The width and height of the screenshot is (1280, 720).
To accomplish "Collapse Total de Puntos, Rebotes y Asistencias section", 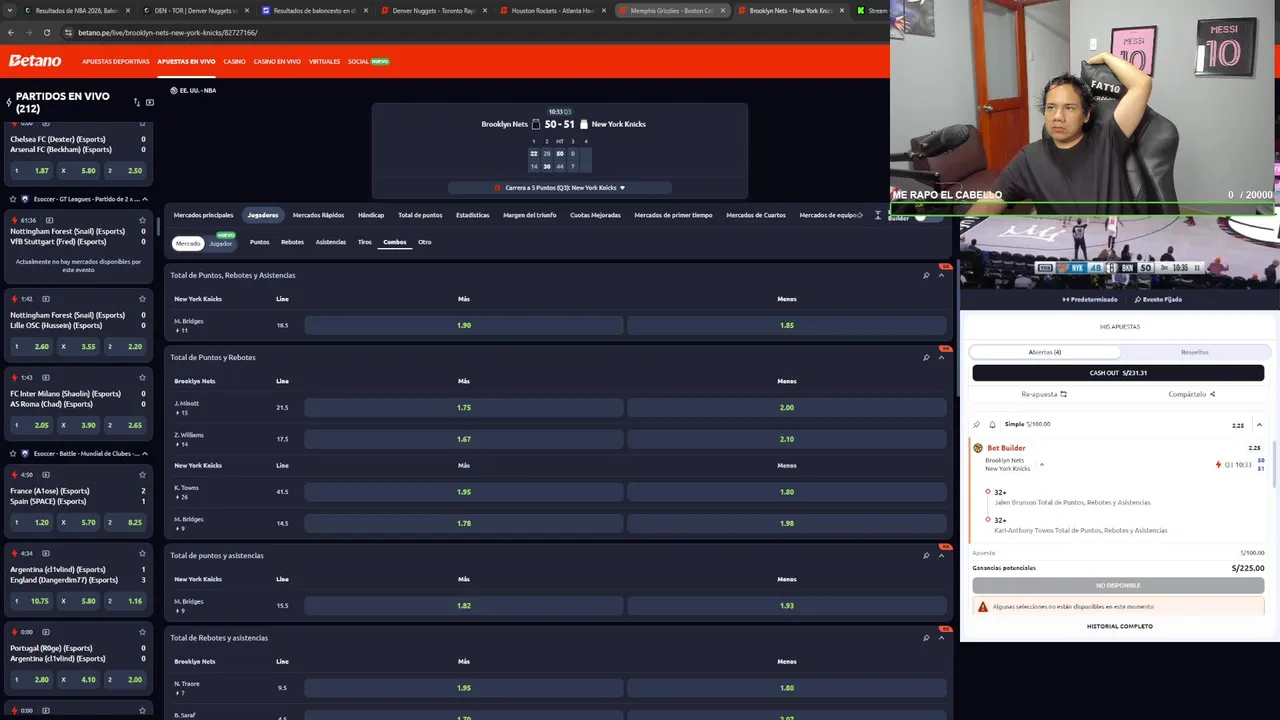I will coord(941,275).
